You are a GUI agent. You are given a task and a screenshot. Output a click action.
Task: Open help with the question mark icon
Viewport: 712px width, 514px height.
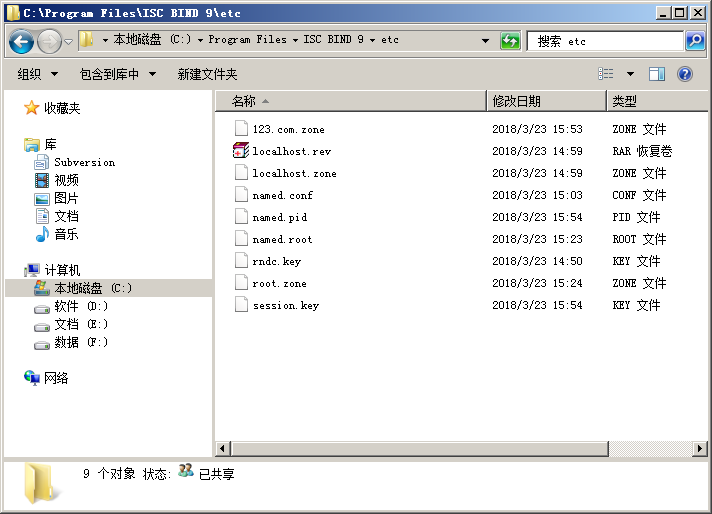coord(685,74)
